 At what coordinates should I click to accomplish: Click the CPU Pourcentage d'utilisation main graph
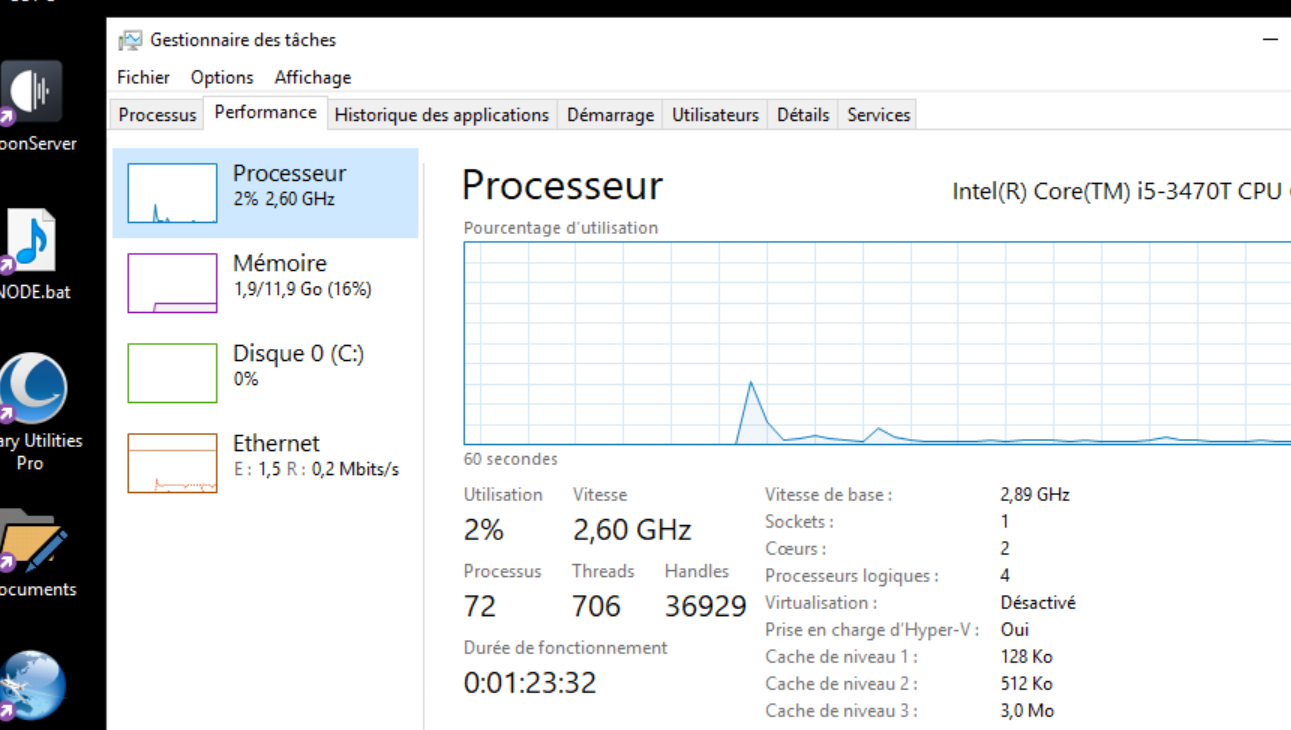tap(877, 343)
